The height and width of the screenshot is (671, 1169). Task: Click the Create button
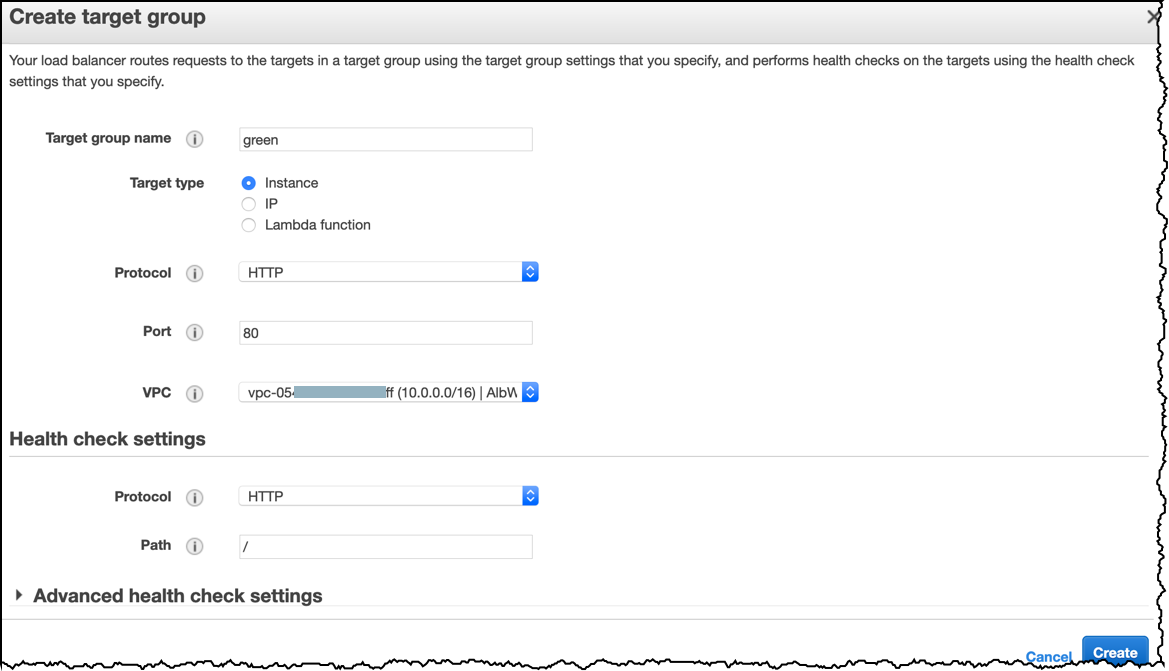1115,652
